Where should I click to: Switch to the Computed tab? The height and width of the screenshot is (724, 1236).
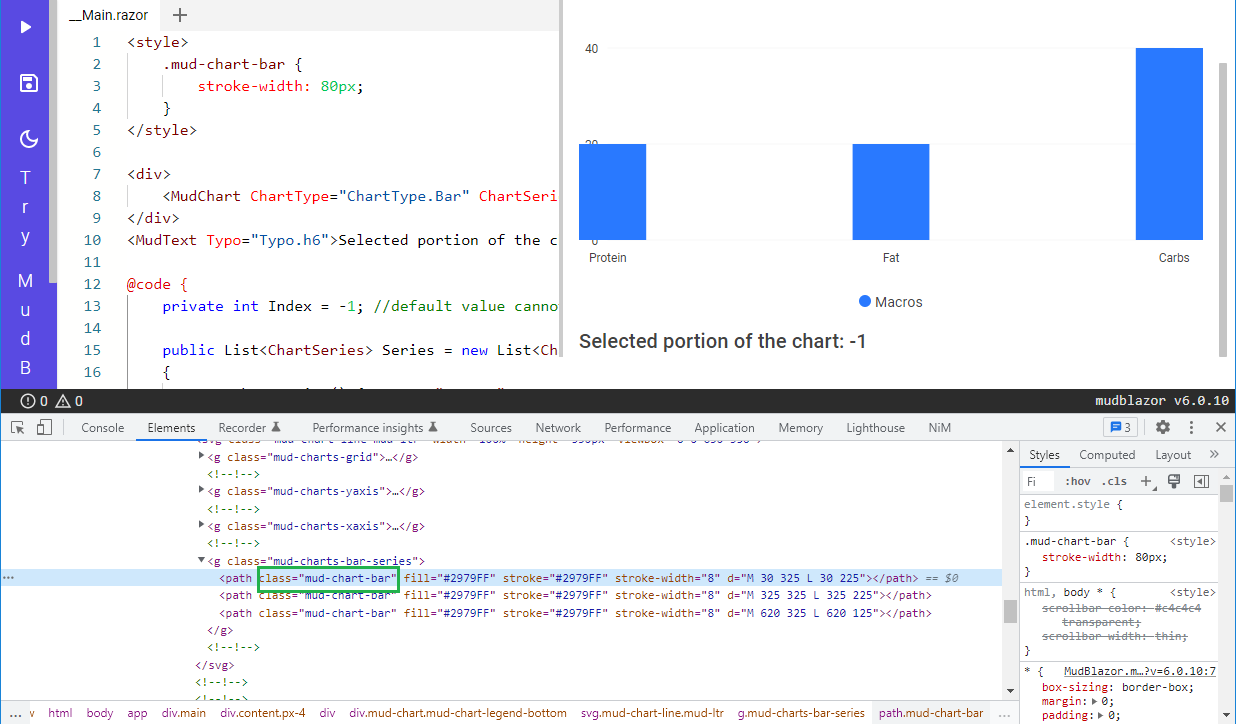coord(1107,454)
